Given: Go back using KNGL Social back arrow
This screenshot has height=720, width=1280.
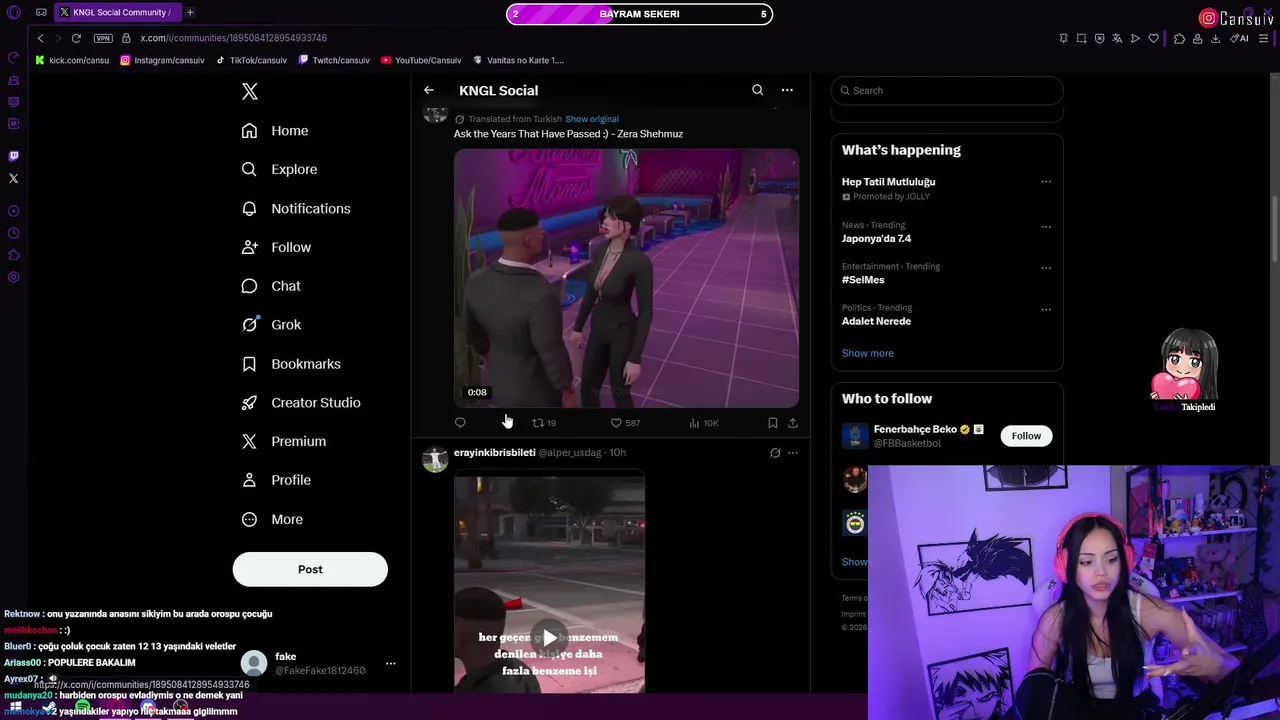Looking at the screenshot, I should click(429, 90).
